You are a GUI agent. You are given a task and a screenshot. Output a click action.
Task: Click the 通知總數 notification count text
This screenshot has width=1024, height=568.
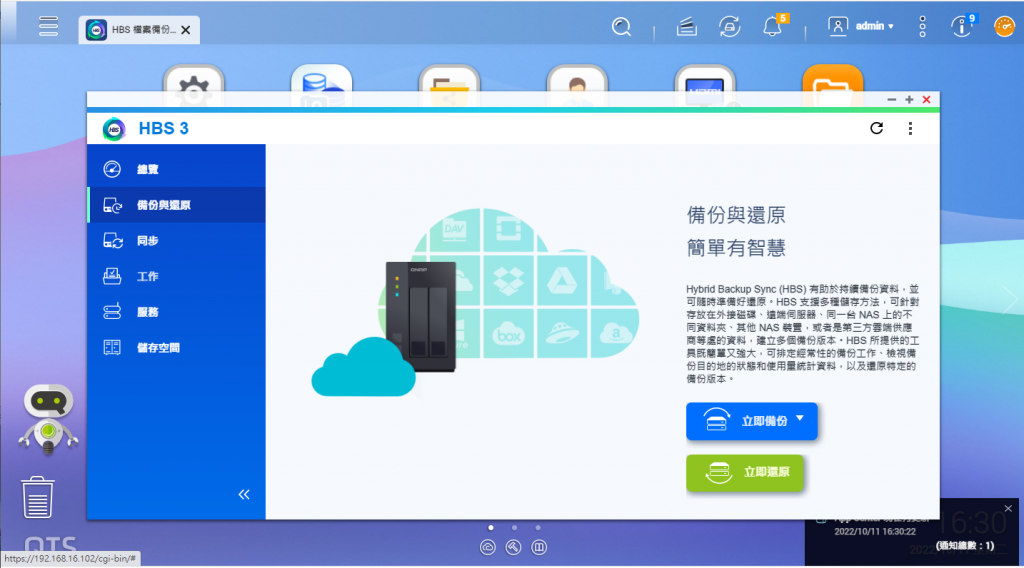coord(965,546)
